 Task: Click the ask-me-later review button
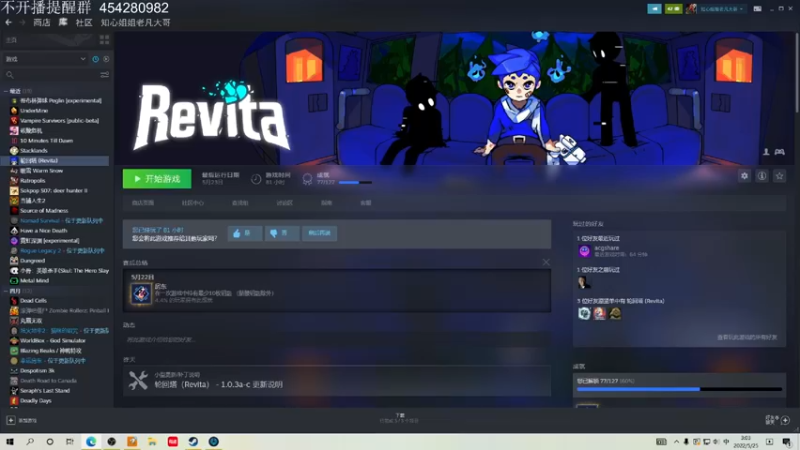(319, 233)
